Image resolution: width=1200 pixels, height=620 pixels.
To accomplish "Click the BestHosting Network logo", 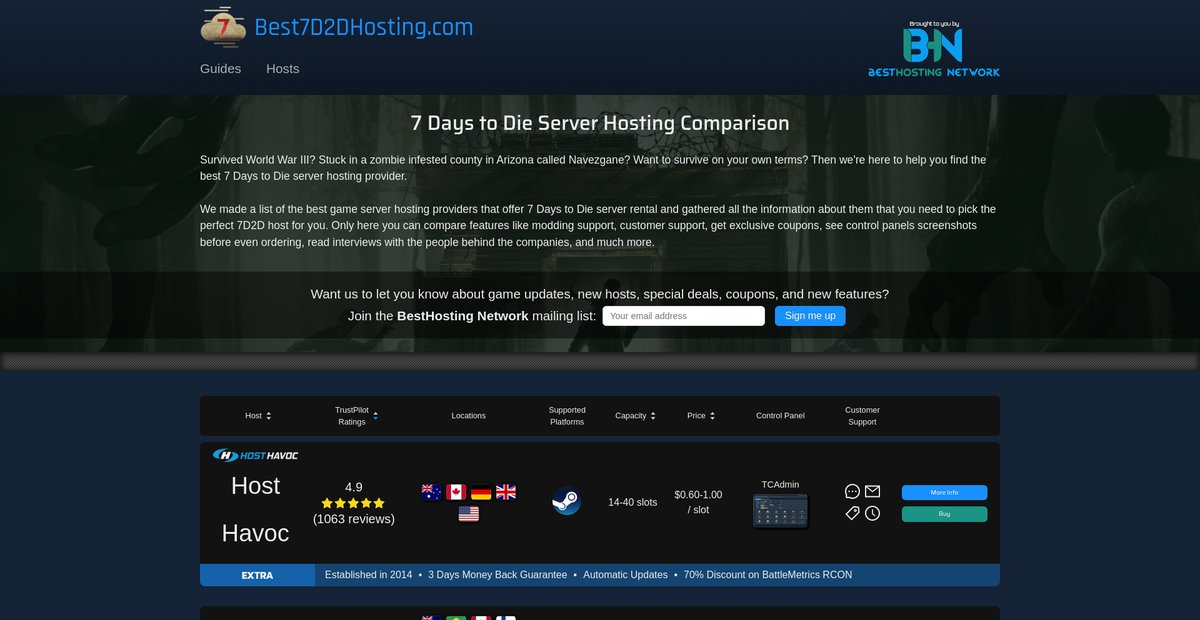I will coord(933,49).
